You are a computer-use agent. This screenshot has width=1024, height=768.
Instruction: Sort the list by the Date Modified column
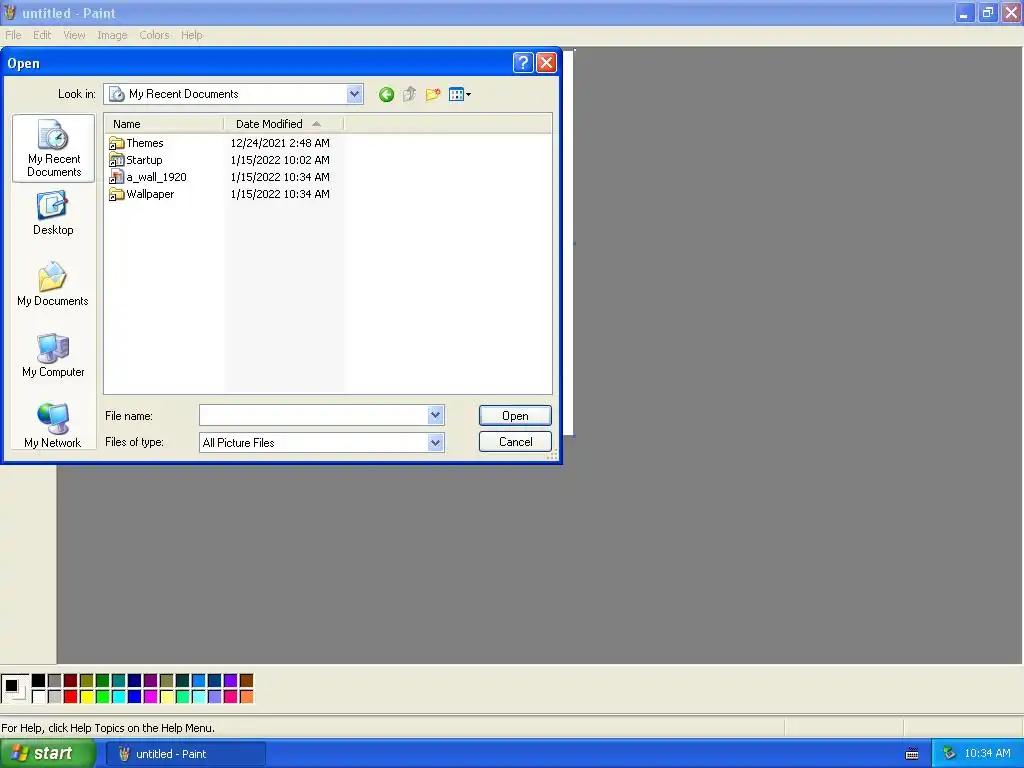tap(283, 124)
